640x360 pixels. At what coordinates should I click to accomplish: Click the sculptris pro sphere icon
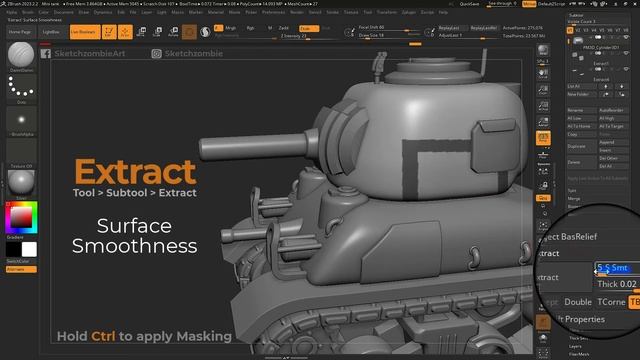click(x=205, y=32)
